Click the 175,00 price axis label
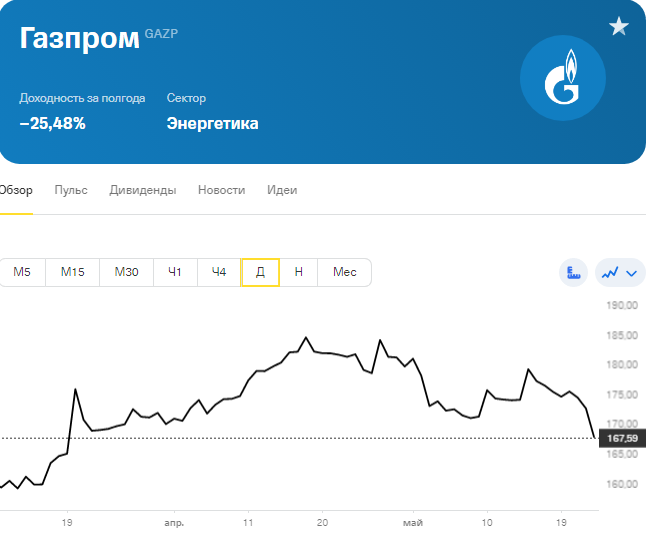The image size is (647, 539). (x=622, y=395)
